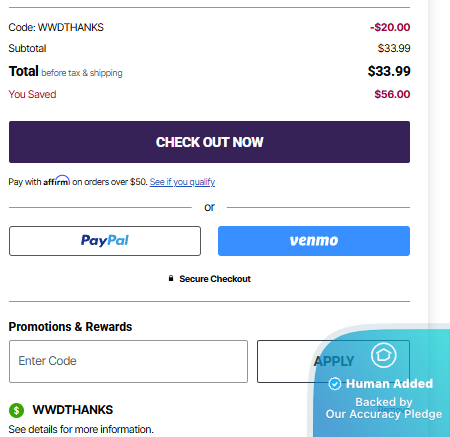This screenshot has width=450, height=437.
Task: Click the blue verified checkmark beside Human Added
Action: coord(335,384)
